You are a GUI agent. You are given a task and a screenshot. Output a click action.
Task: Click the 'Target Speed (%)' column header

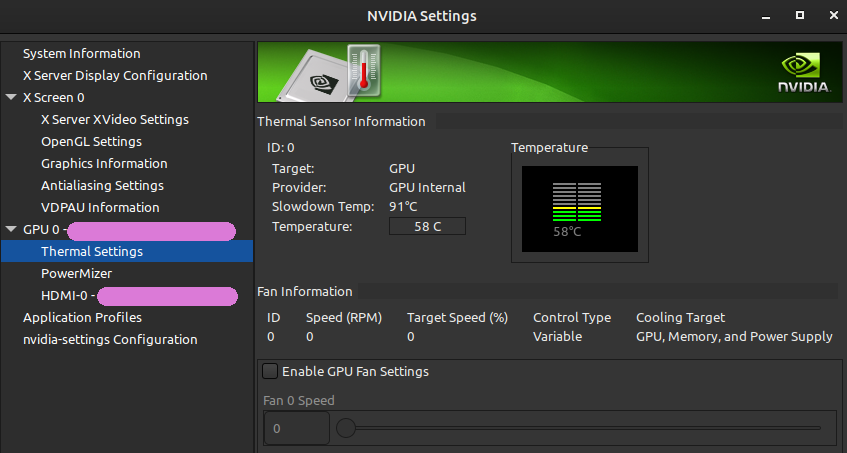tap(458, 317)
